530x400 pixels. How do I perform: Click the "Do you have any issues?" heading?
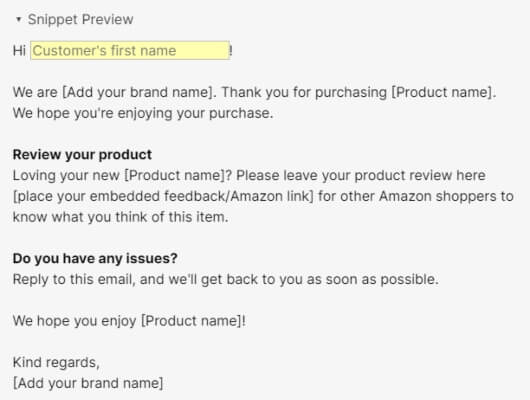pos(95,258)
